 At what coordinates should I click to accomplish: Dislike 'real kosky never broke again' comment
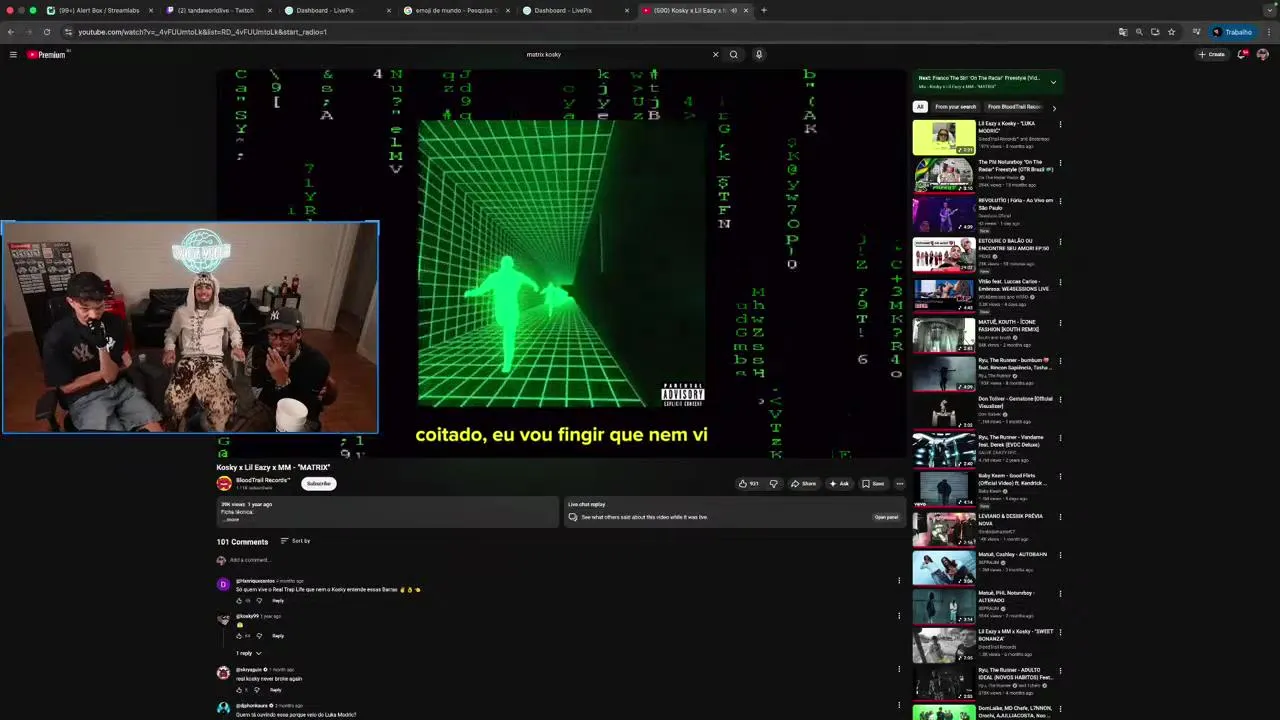257,689
